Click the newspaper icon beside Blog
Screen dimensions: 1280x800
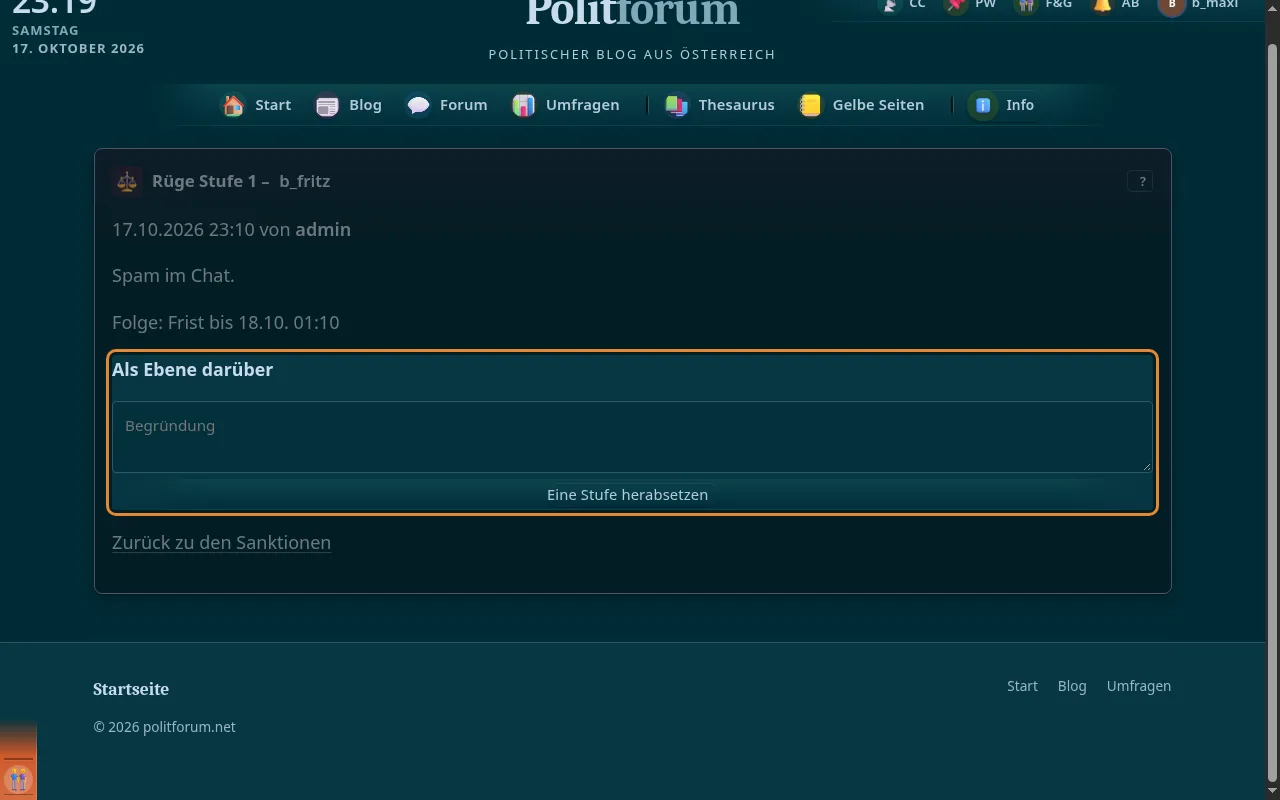click(327, 105)
